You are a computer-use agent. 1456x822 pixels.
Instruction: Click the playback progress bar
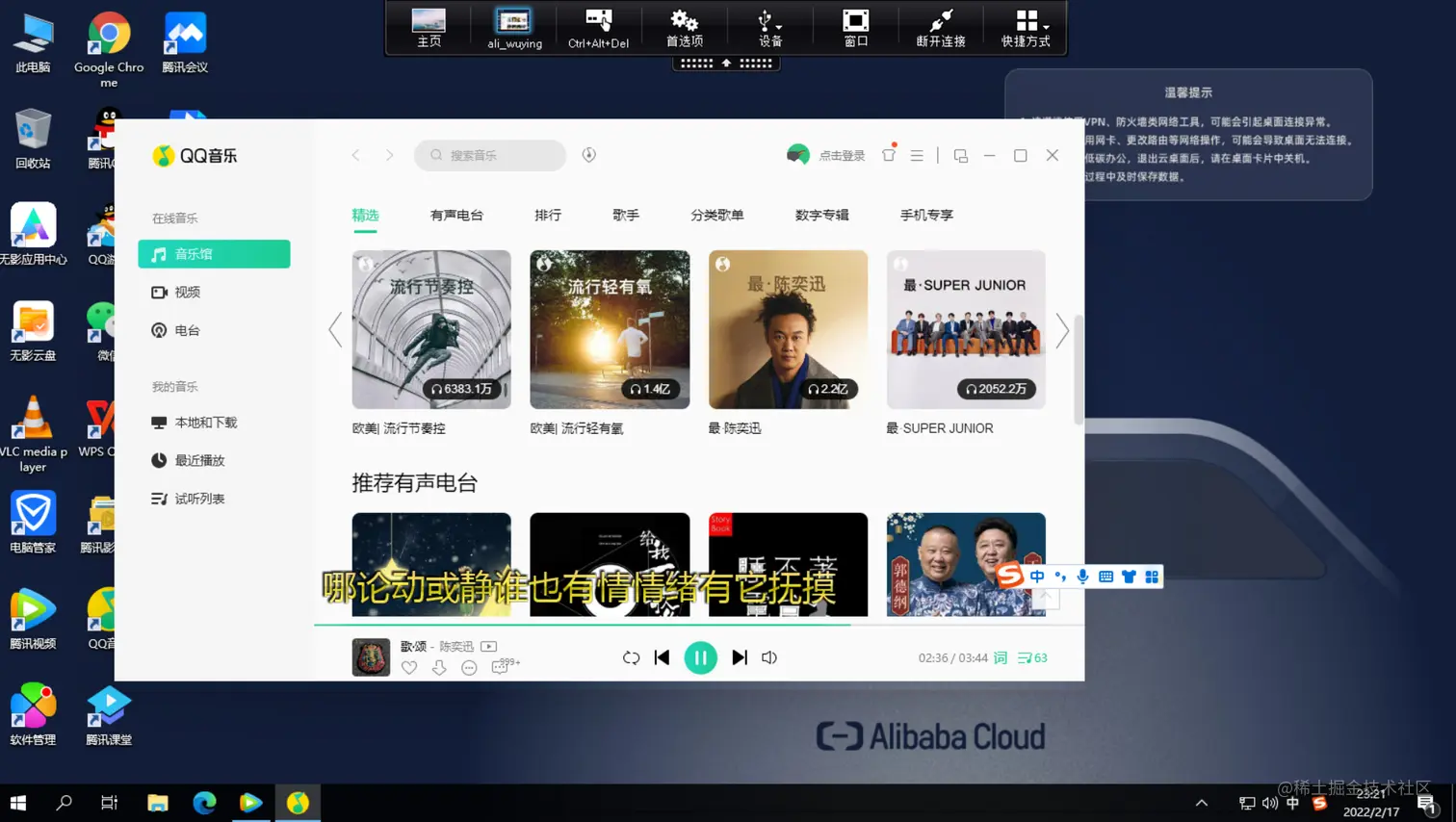point(699,625)
